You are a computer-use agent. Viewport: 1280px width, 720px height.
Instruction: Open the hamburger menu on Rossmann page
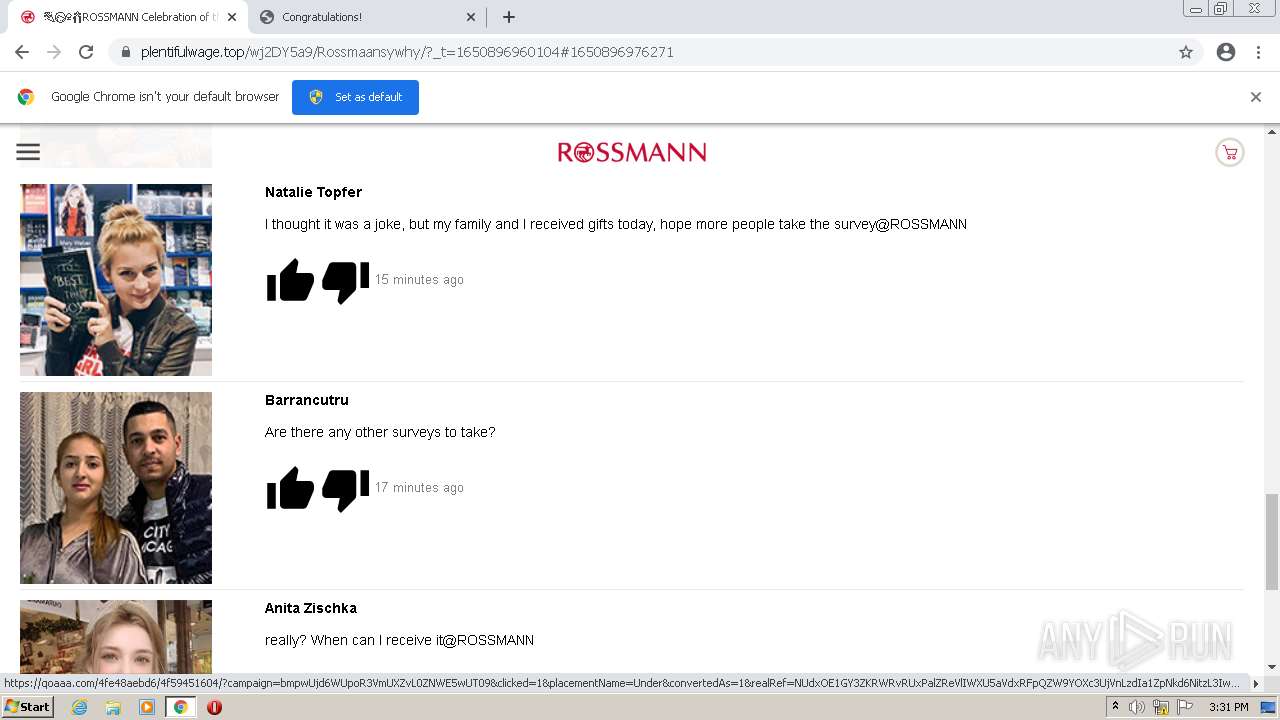[28, 152]
